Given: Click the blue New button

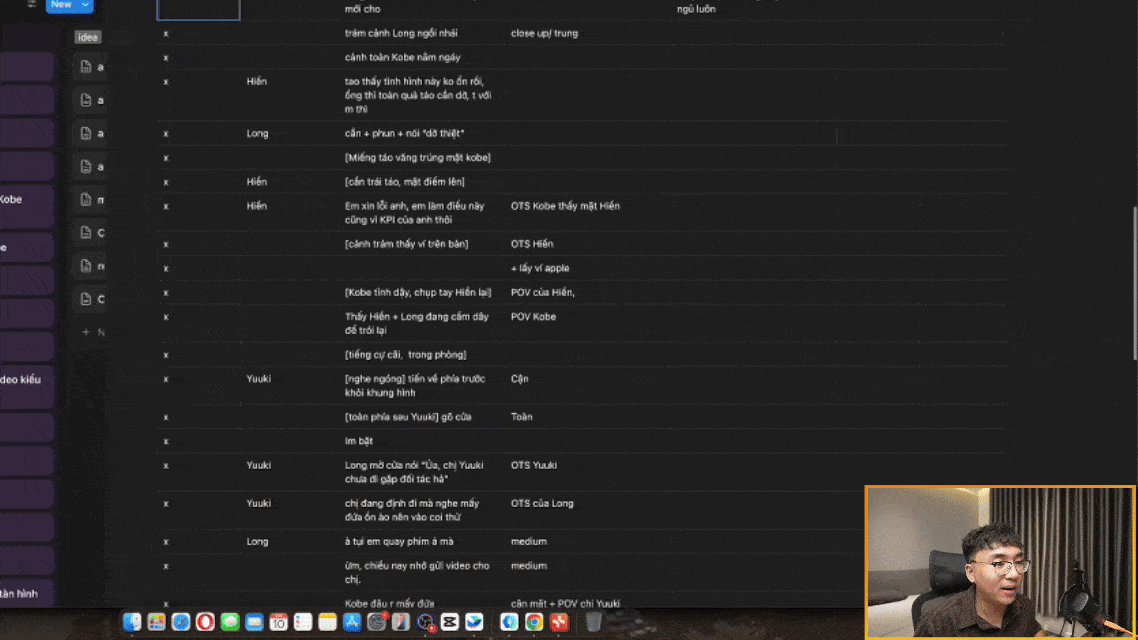Looking at the screenshot, I should (x=61, y=5).
